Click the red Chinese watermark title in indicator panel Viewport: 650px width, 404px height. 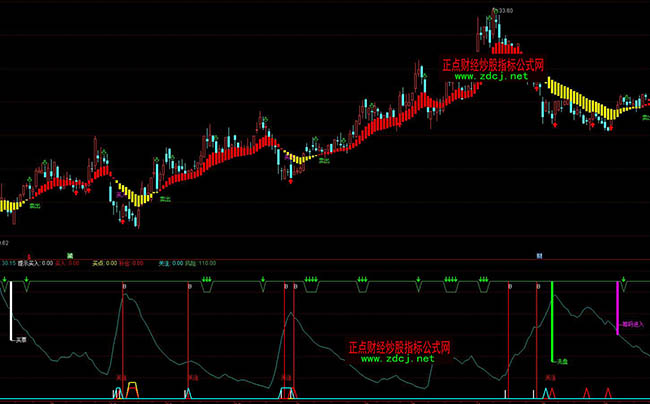pyautogui.click(x=398, y=348)
